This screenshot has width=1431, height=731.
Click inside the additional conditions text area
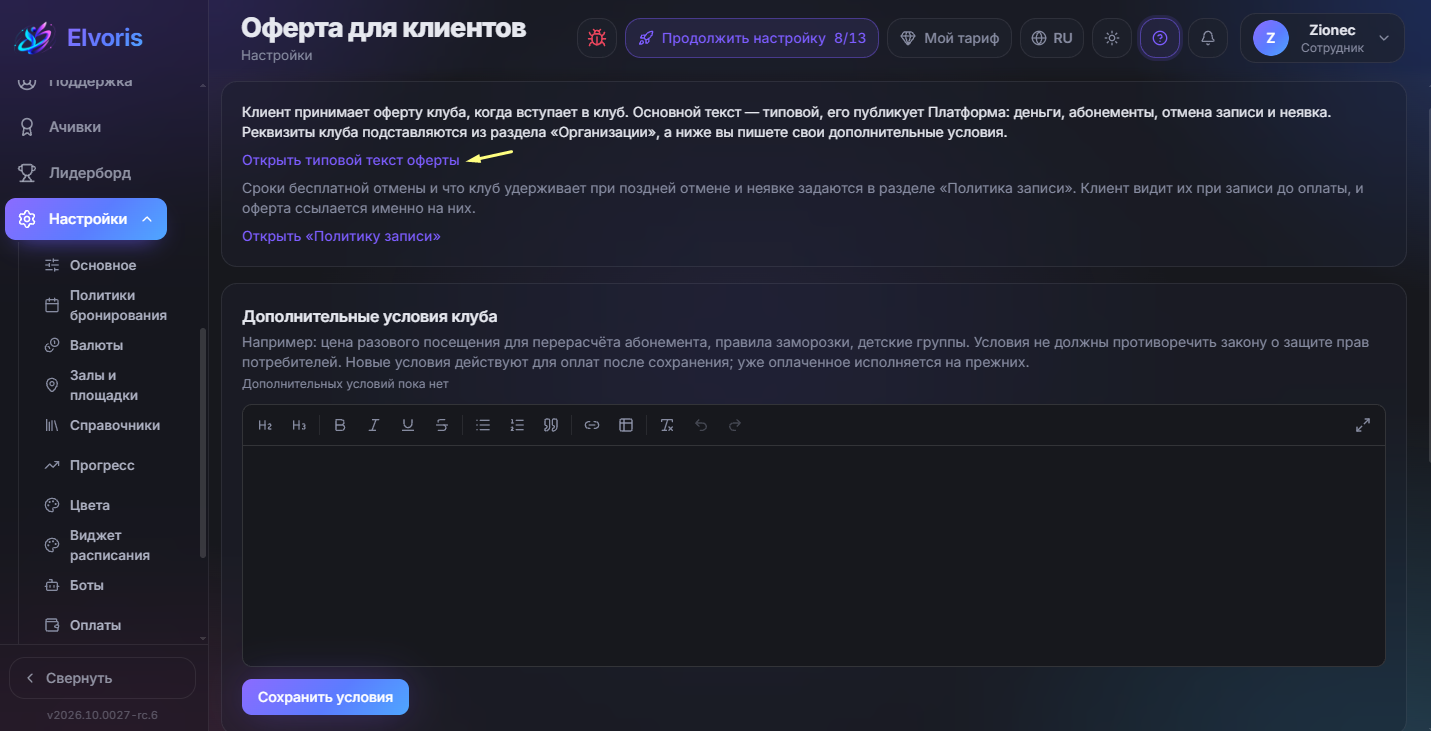[x=813, y=555]
